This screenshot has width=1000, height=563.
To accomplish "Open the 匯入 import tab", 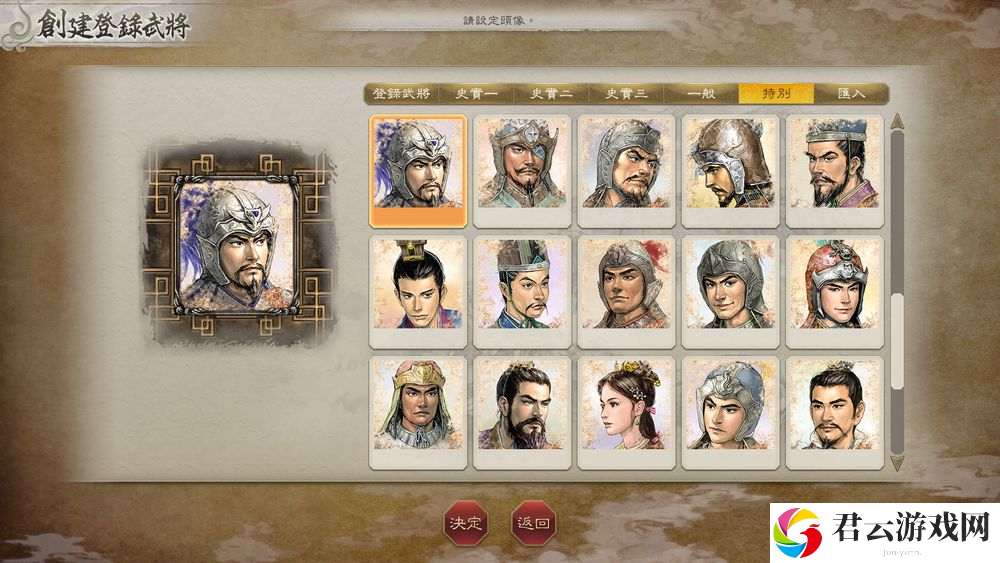I will (851, 94).
